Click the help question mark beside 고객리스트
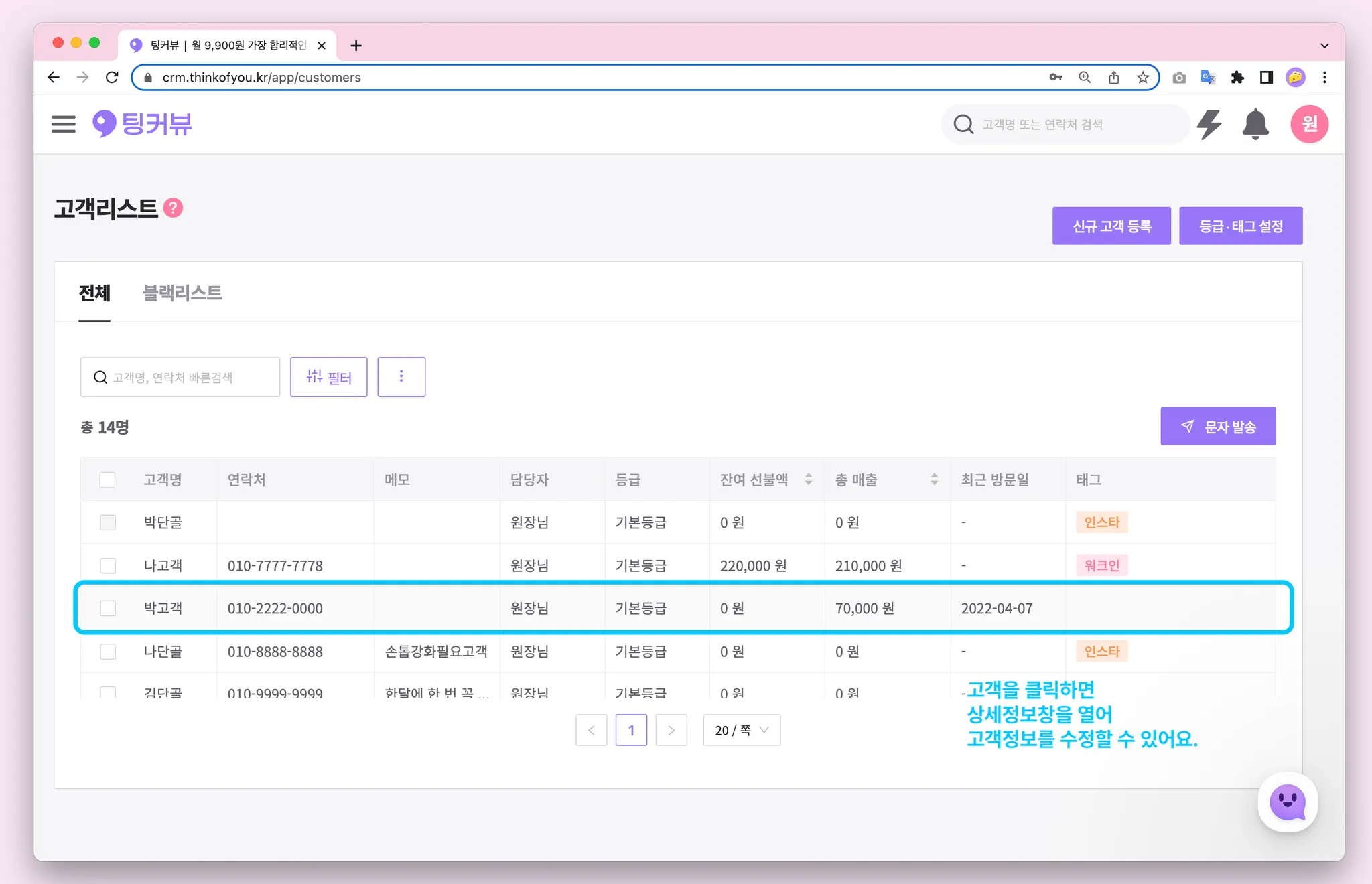 pyautogui.click(x=174, y=208)
